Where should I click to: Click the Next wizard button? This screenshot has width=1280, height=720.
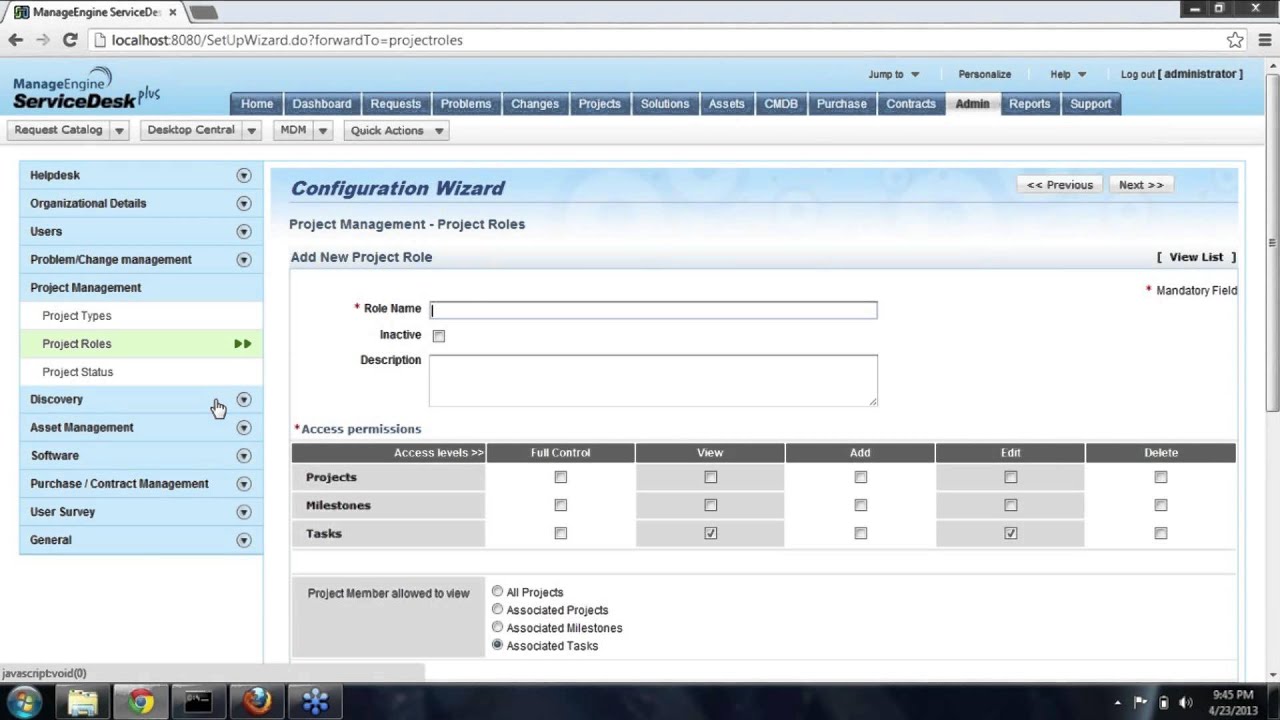pos(1141,185)
